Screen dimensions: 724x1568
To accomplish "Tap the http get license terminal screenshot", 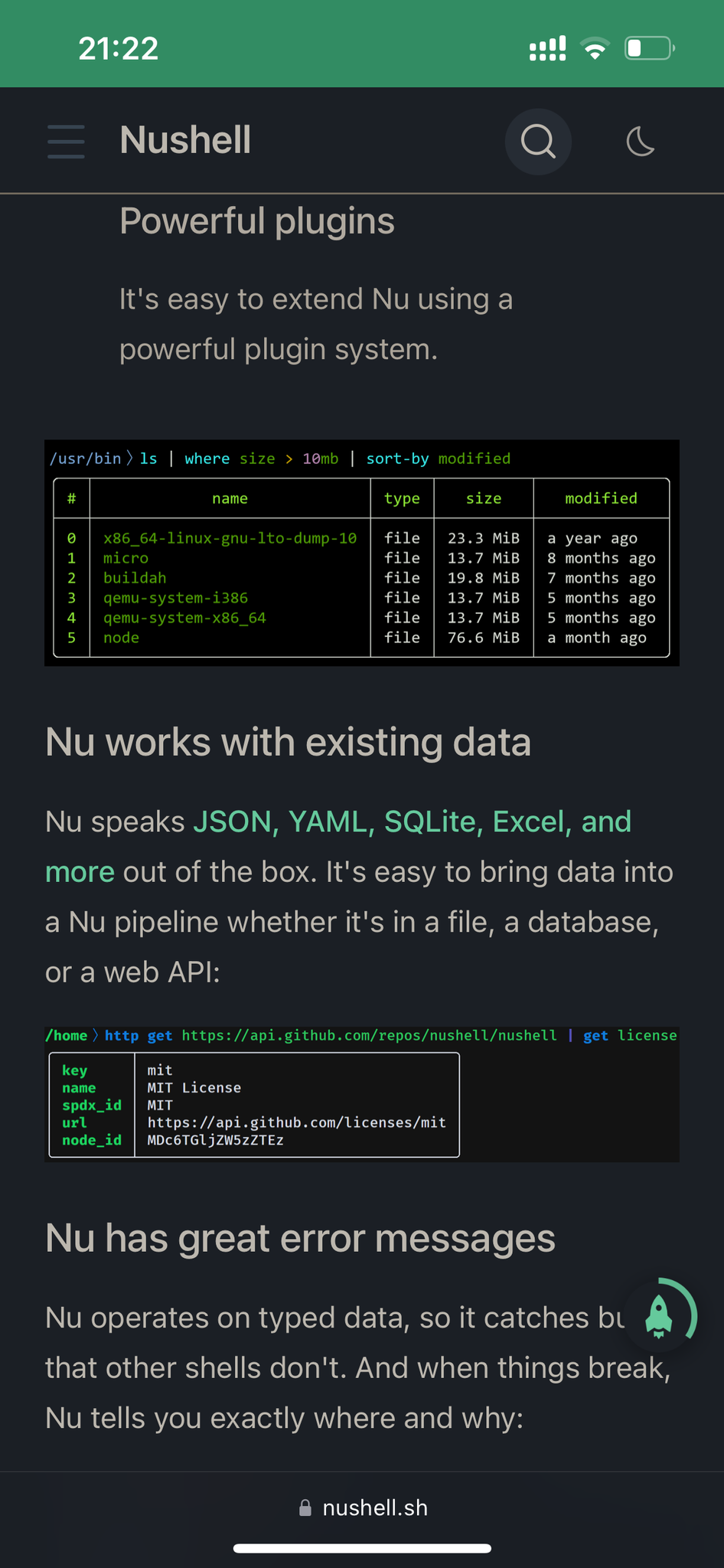I will (x=361, y=1094).
